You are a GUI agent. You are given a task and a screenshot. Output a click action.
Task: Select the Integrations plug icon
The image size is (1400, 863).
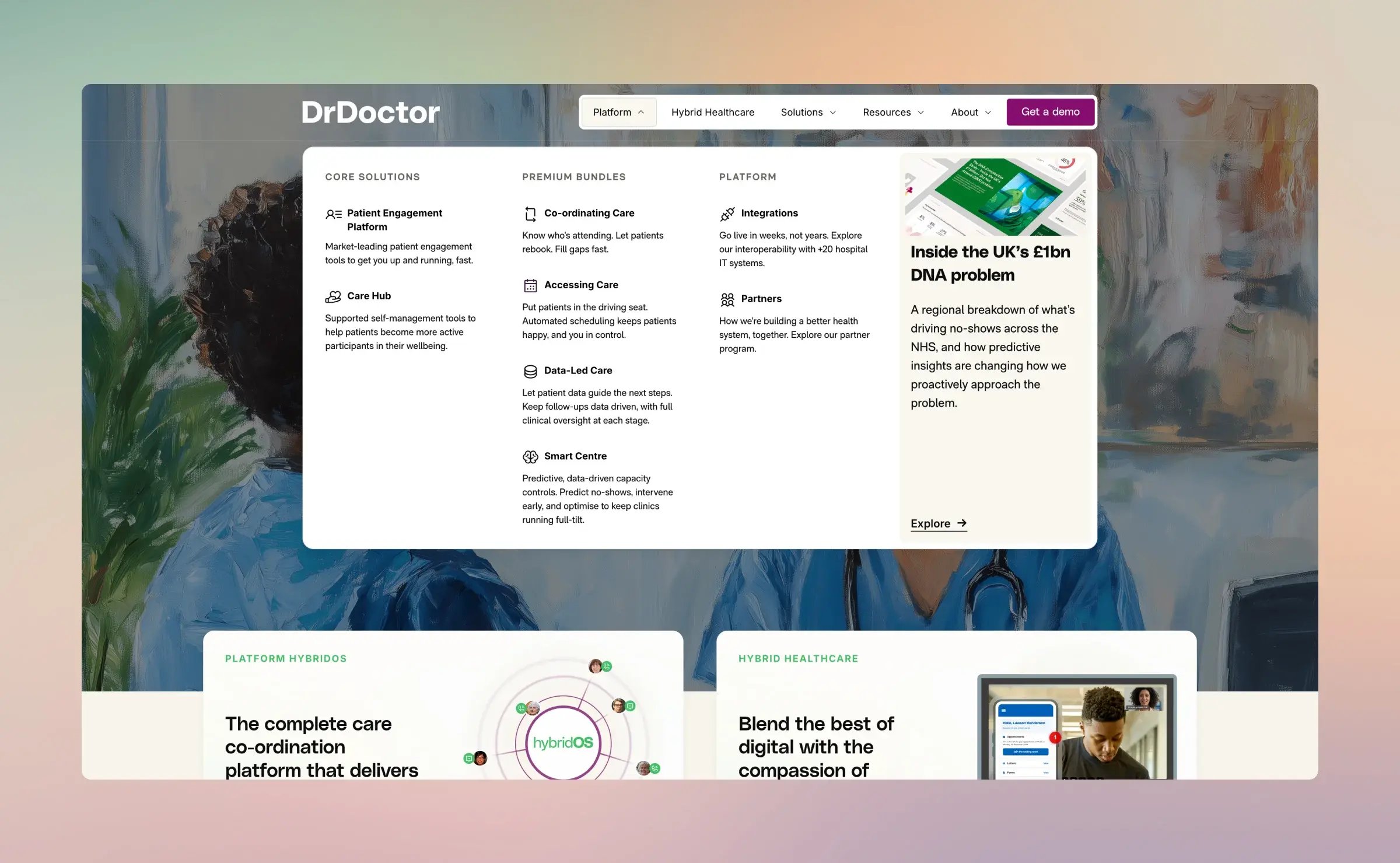tap(727, 214)
